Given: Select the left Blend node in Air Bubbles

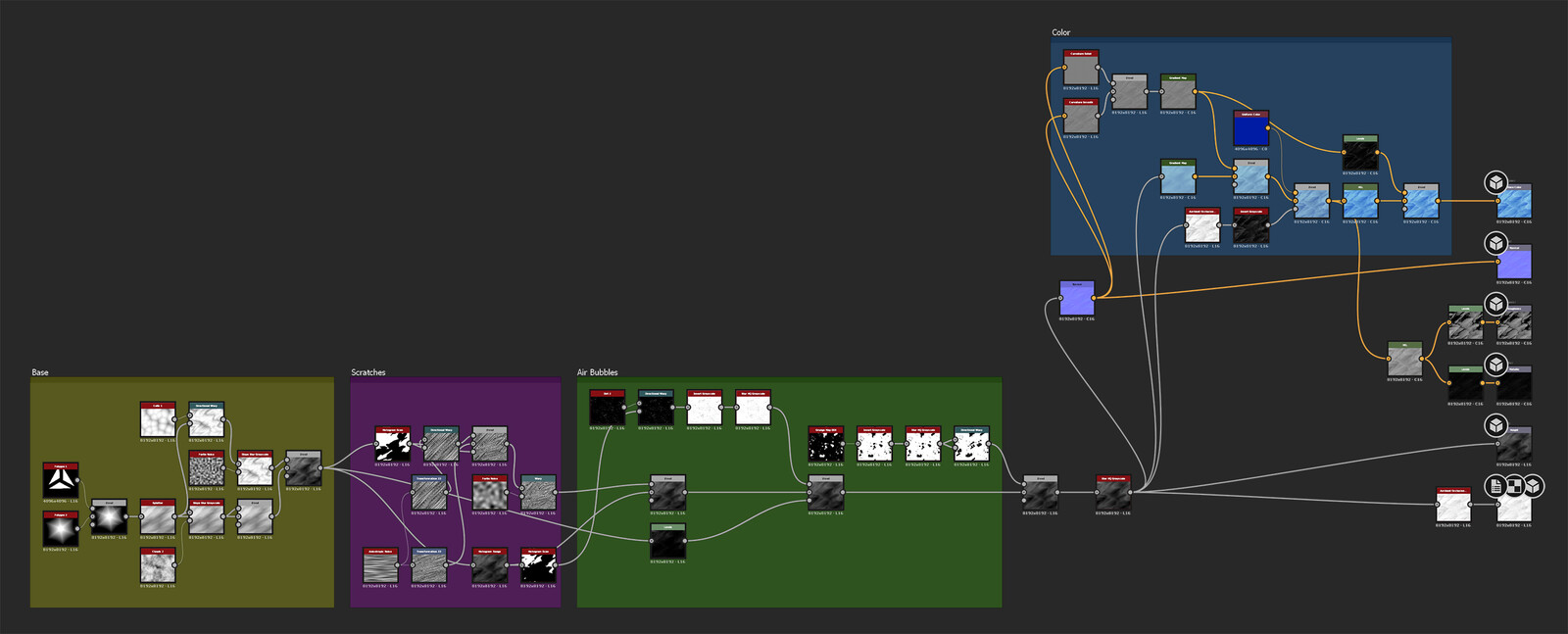Looking at the screenshot, I should [x=667, y=493].
